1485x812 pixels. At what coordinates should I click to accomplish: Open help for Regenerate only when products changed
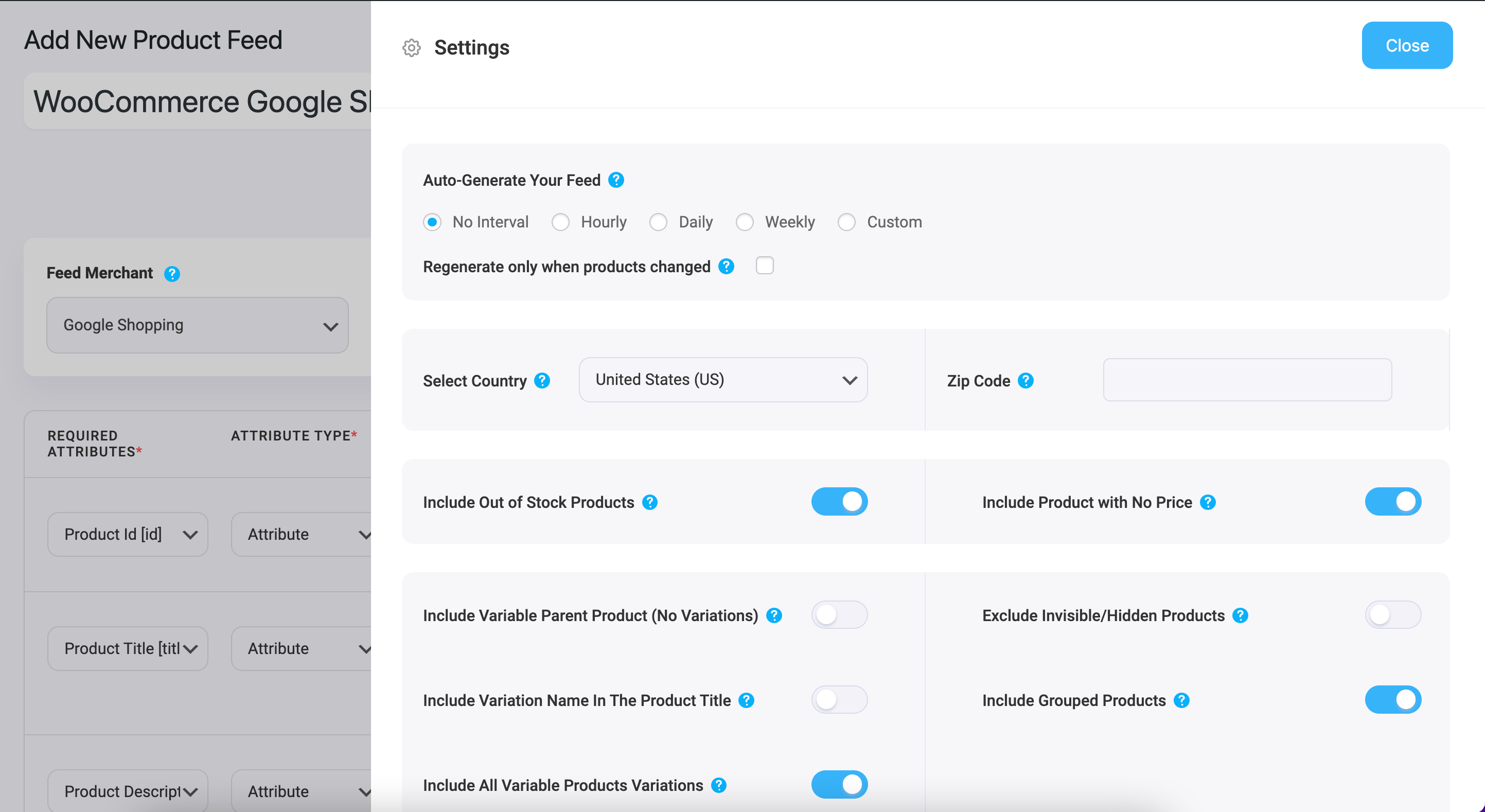point(726,267)
